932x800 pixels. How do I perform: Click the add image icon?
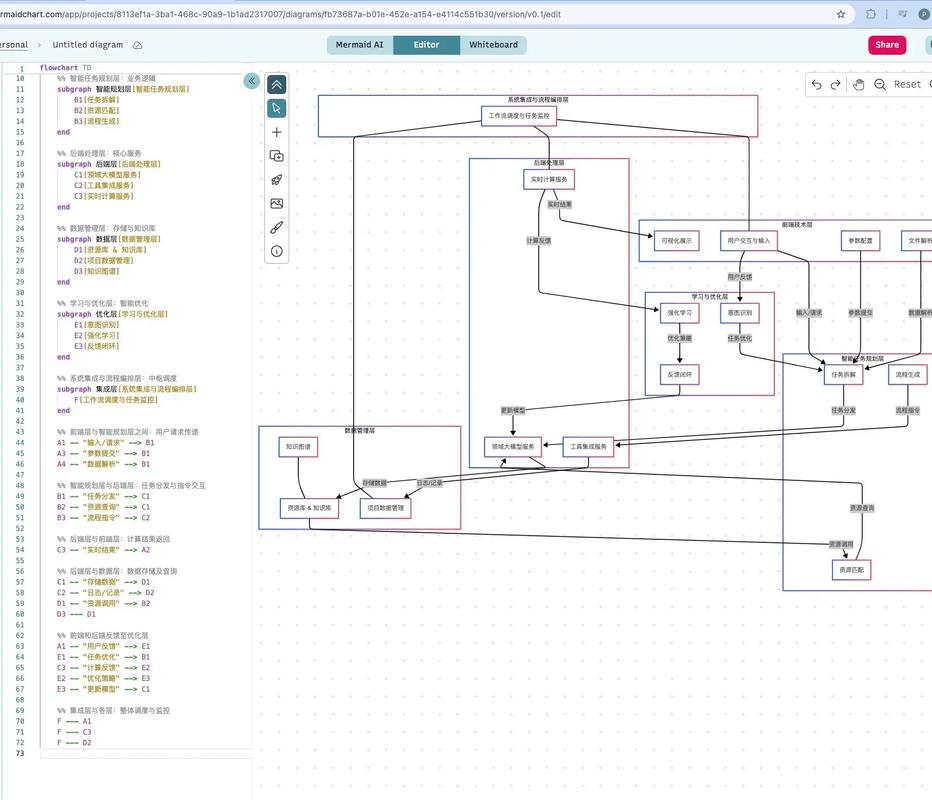[277, 204]
